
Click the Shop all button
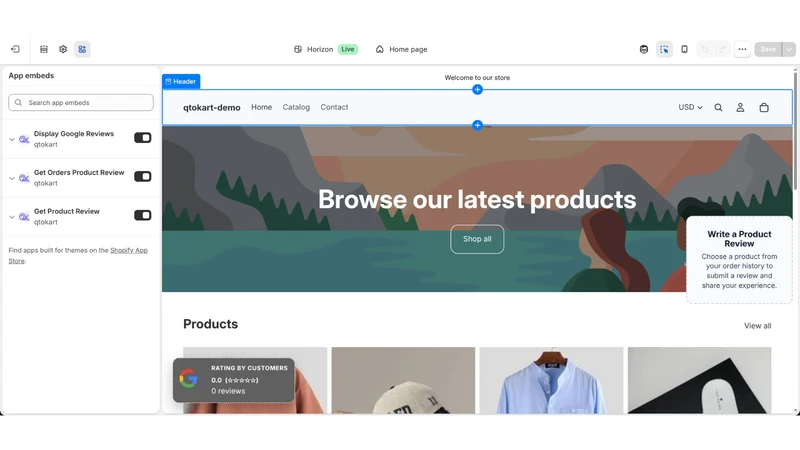click(477, 239)
